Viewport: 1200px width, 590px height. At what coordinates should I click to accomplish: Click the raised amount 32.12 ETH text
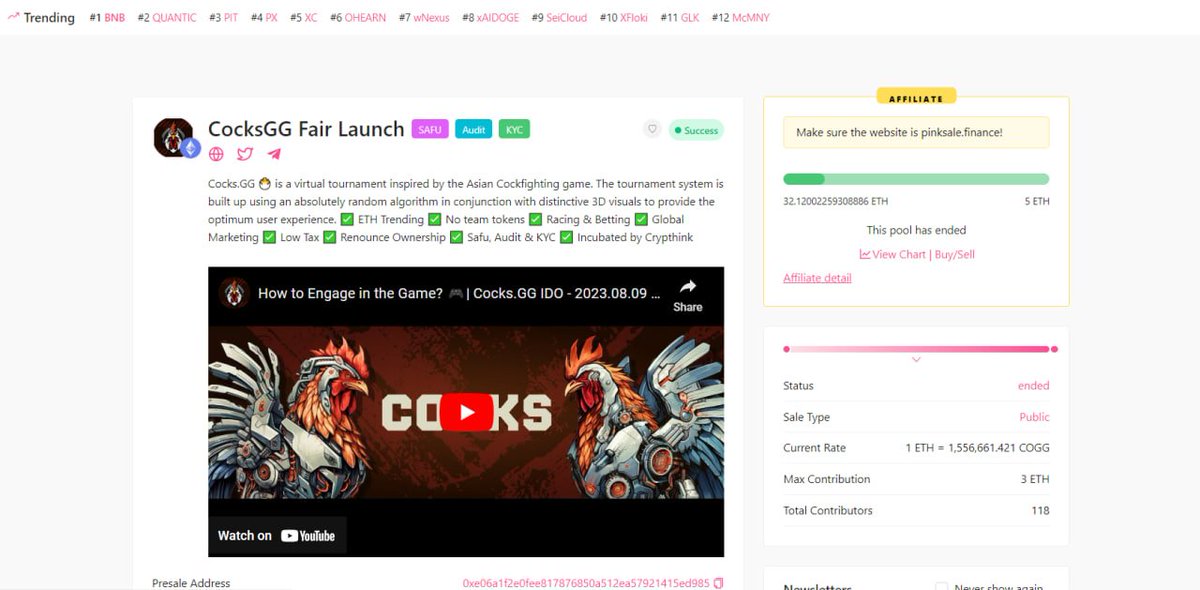[835, 201]
